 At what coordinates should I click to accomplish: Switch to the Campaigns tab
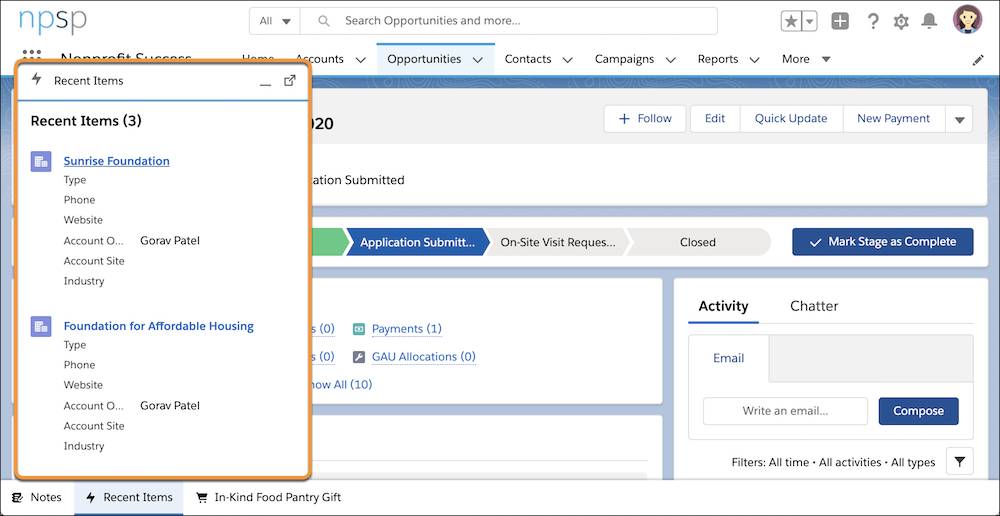pyautogui.click(x=624, y=59)
